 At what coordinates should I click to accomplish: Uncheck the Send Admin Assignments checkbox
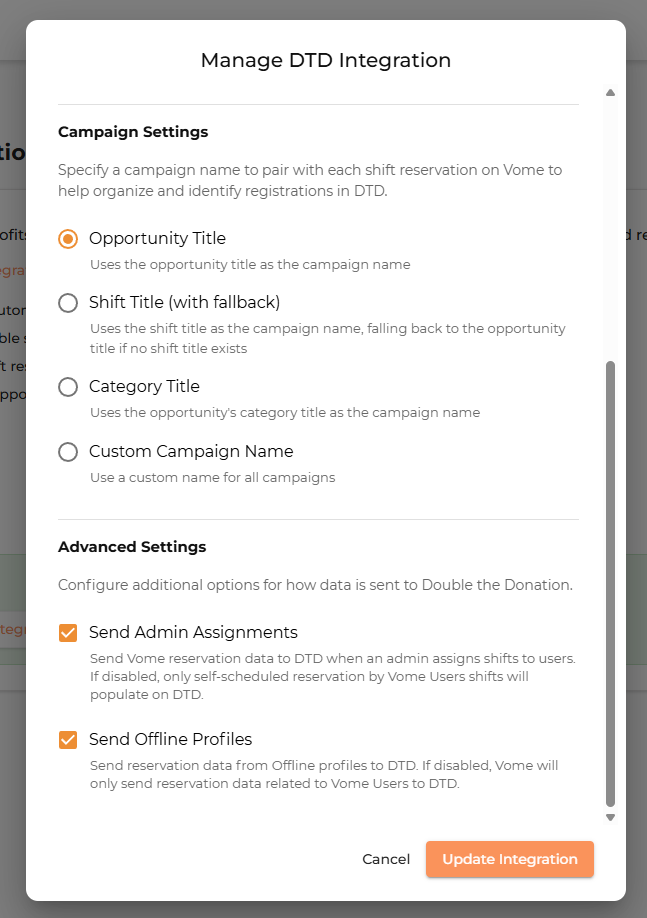(x=68, y=633)
